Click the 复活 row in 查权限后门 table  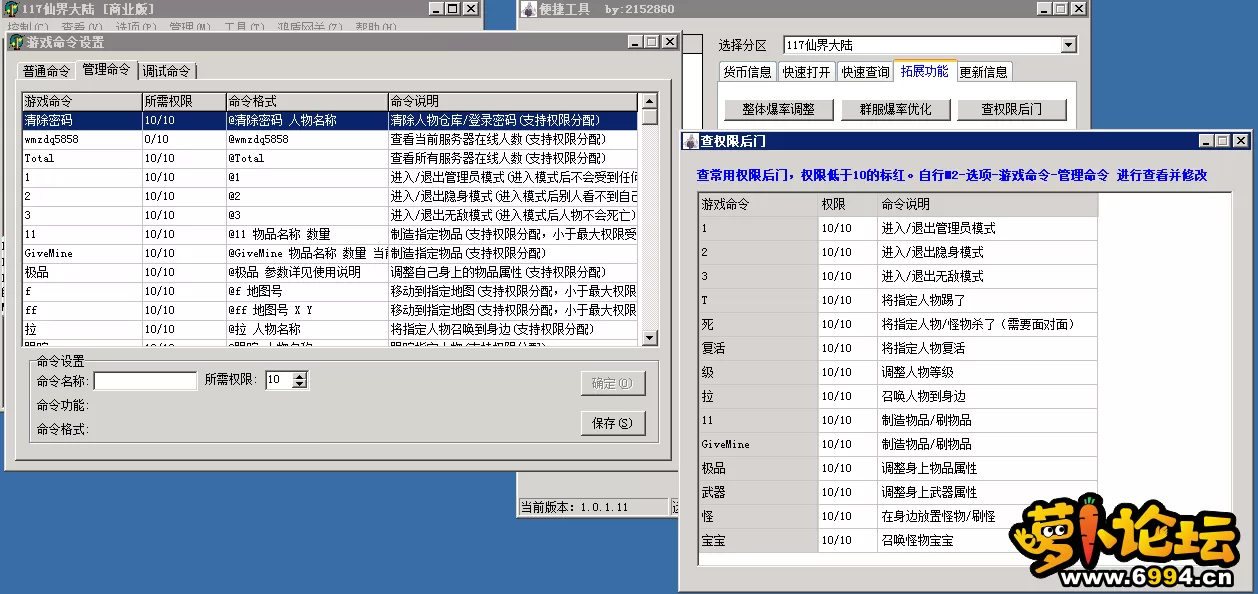pos(898,348)
